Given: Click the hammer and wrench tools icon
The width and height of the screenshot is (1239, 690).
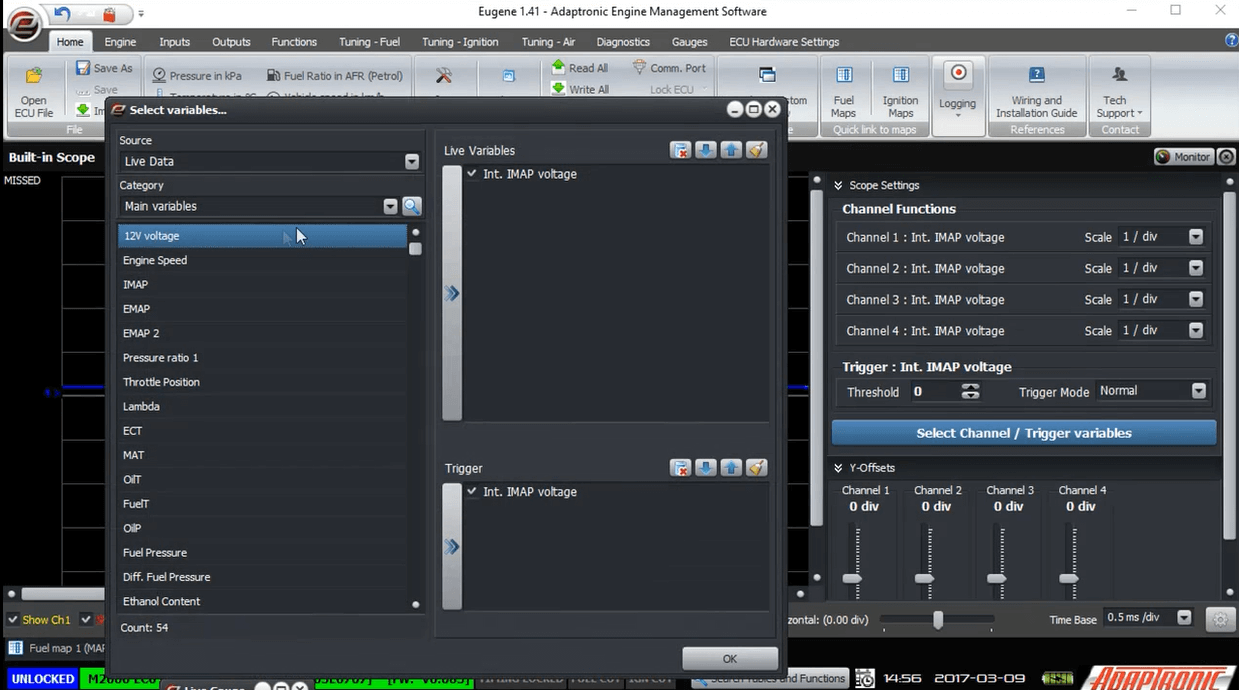Looking at the screenshot, I should coord(444,76).
